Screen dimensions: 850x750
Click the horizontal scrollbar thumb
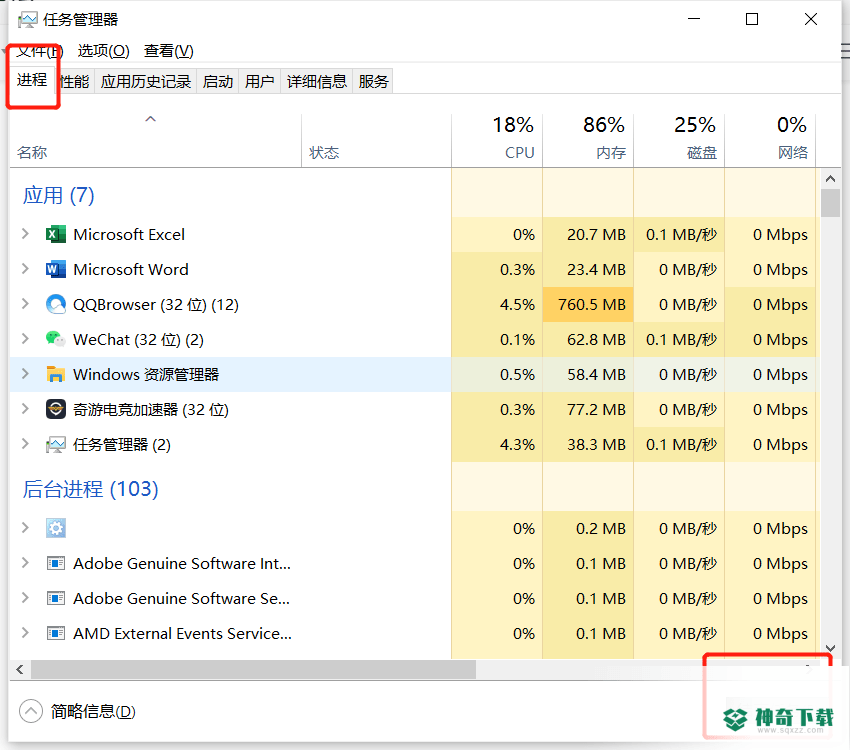pos(253,669)
